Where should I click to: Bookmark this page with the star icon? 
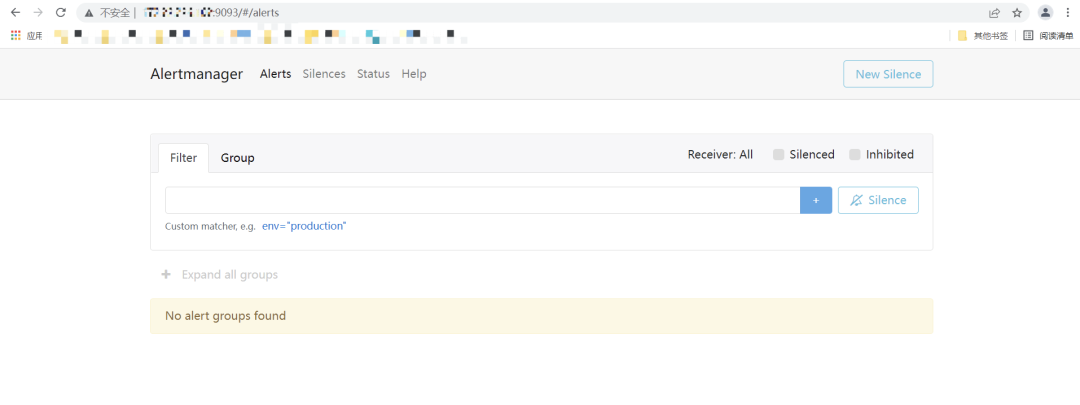pyautogui.click(x=1017, y=12)
